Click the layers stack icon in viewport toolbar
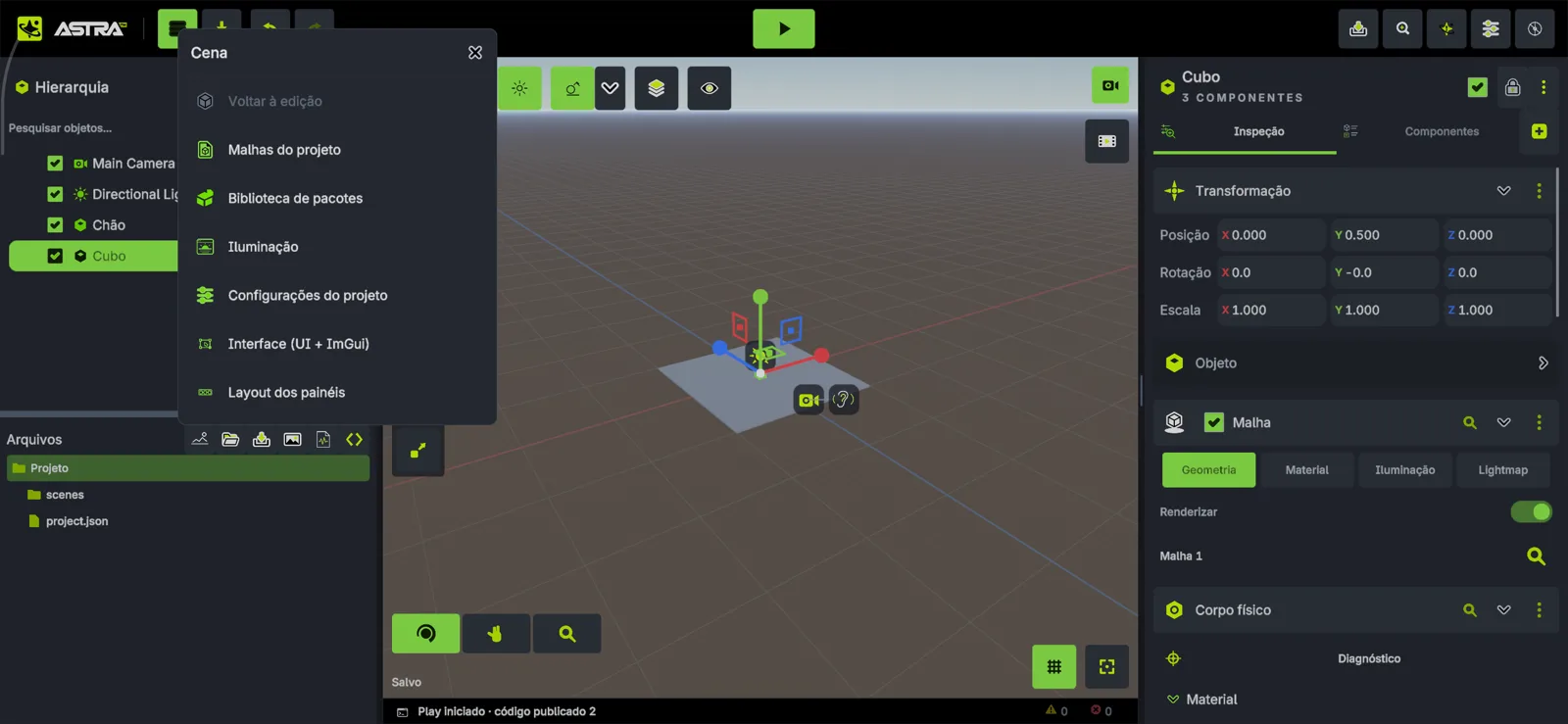The height and width of the screenshot is (724, 1568). (657, 88)
